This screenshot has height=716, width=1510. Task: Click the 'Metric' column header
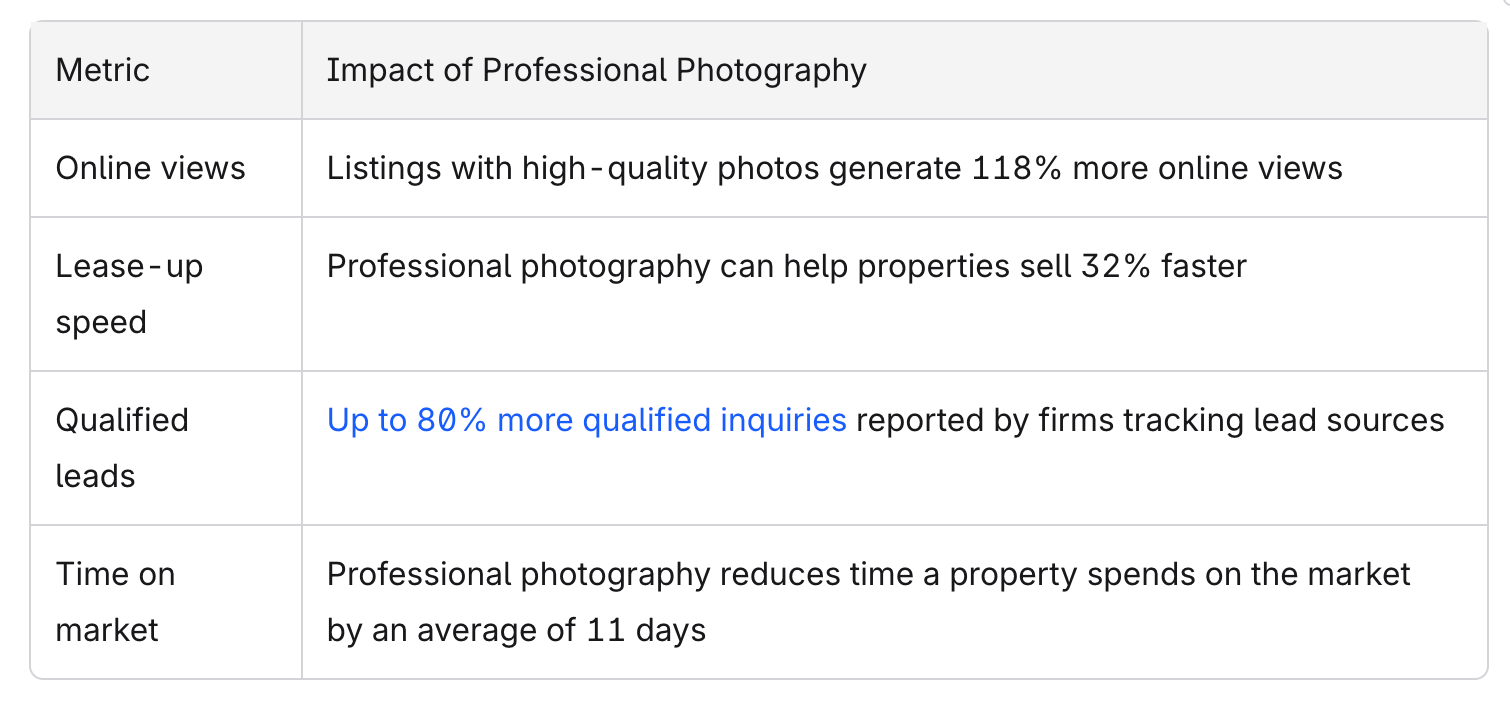(166, 70)
